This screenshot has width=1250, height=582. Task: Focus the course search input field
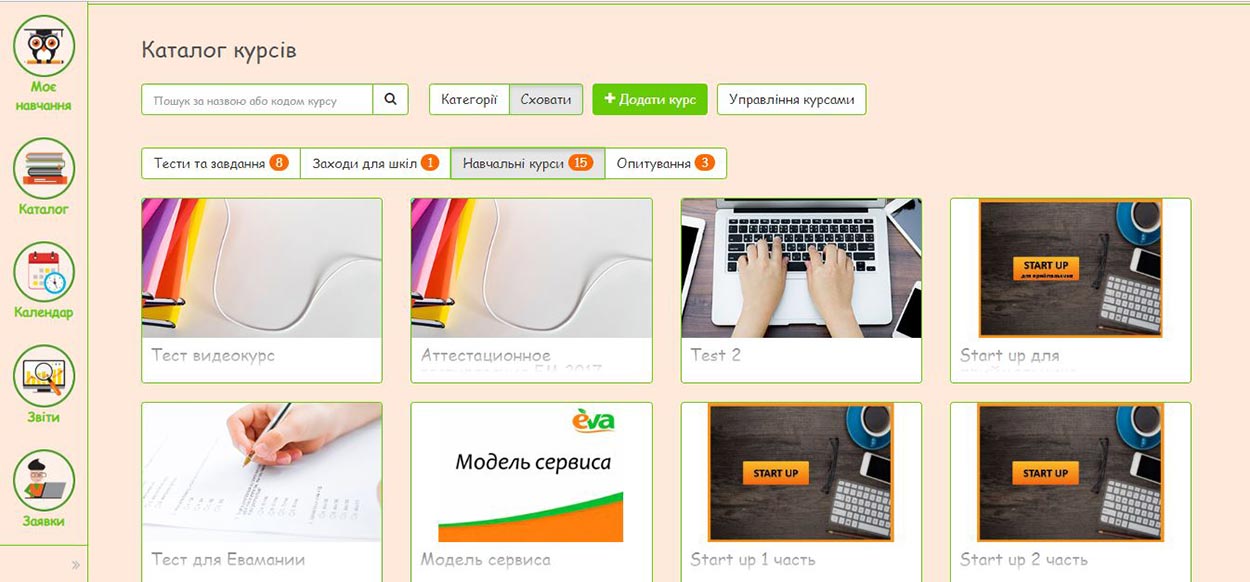point(258,100)
